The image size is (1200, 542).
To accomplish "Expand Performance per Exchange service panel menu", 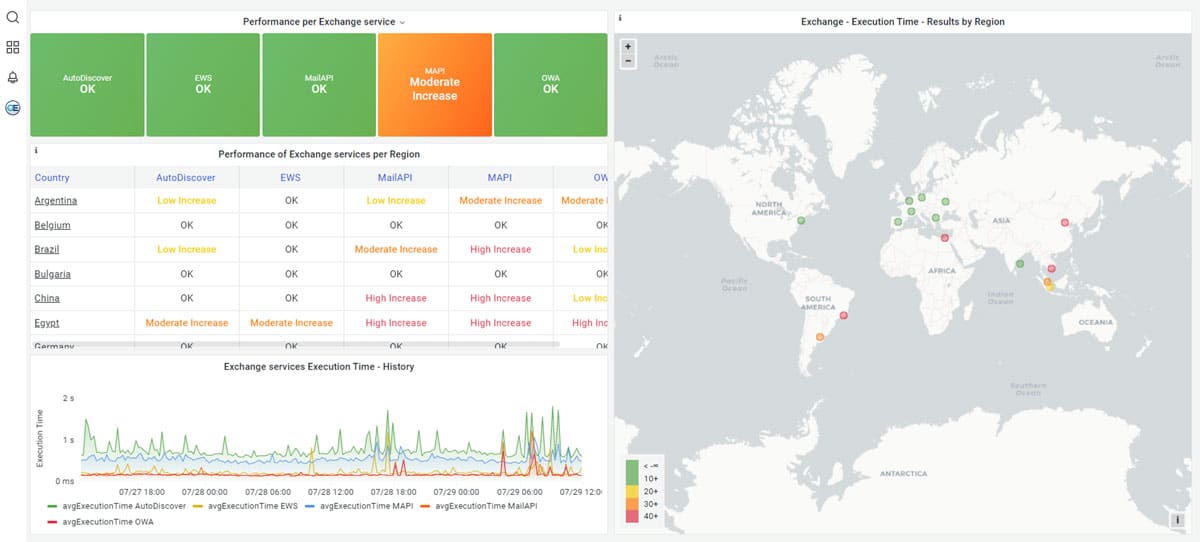I will (403, 22).
